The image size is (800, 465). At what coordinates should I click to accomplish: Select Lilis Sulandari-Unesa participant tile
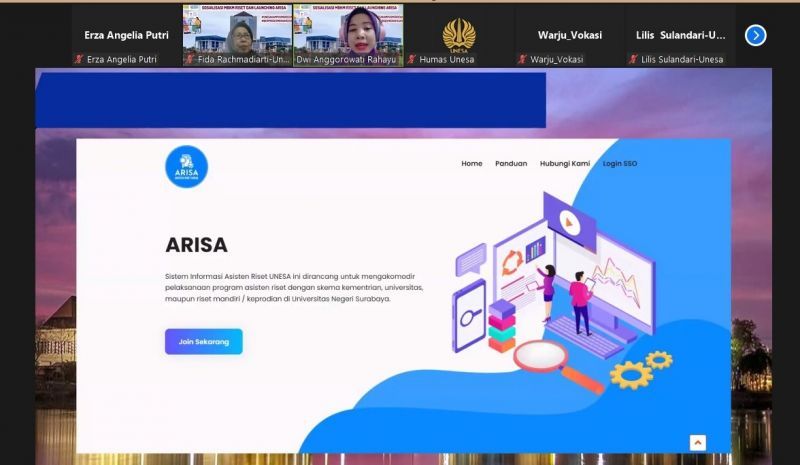click(x=680, y=35)
